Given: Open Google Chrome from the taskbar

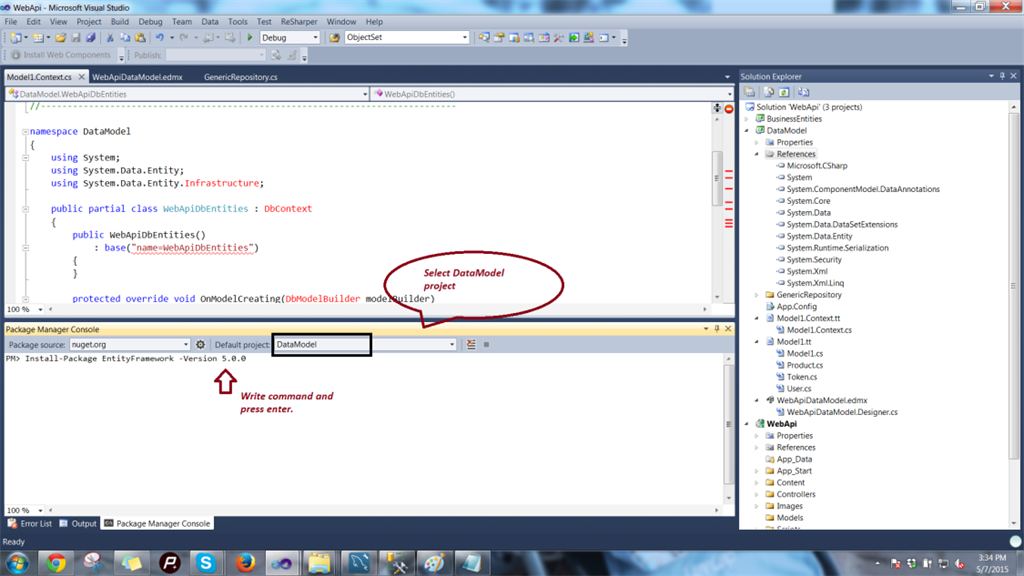Looking at the screenshot, I should (x=56, y=563).
